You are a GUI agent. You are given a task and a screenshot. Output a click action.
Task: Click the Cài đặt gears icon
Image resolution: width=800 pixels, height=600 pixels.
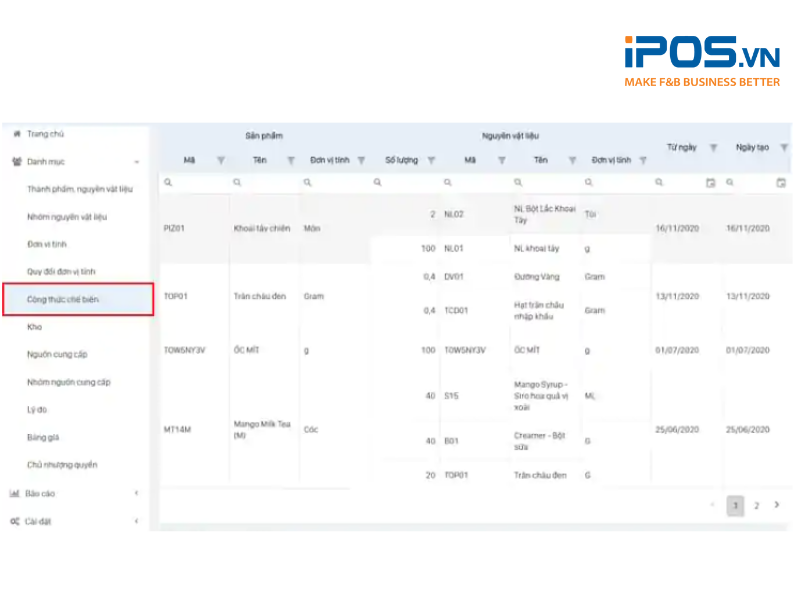tap(15, 521)
